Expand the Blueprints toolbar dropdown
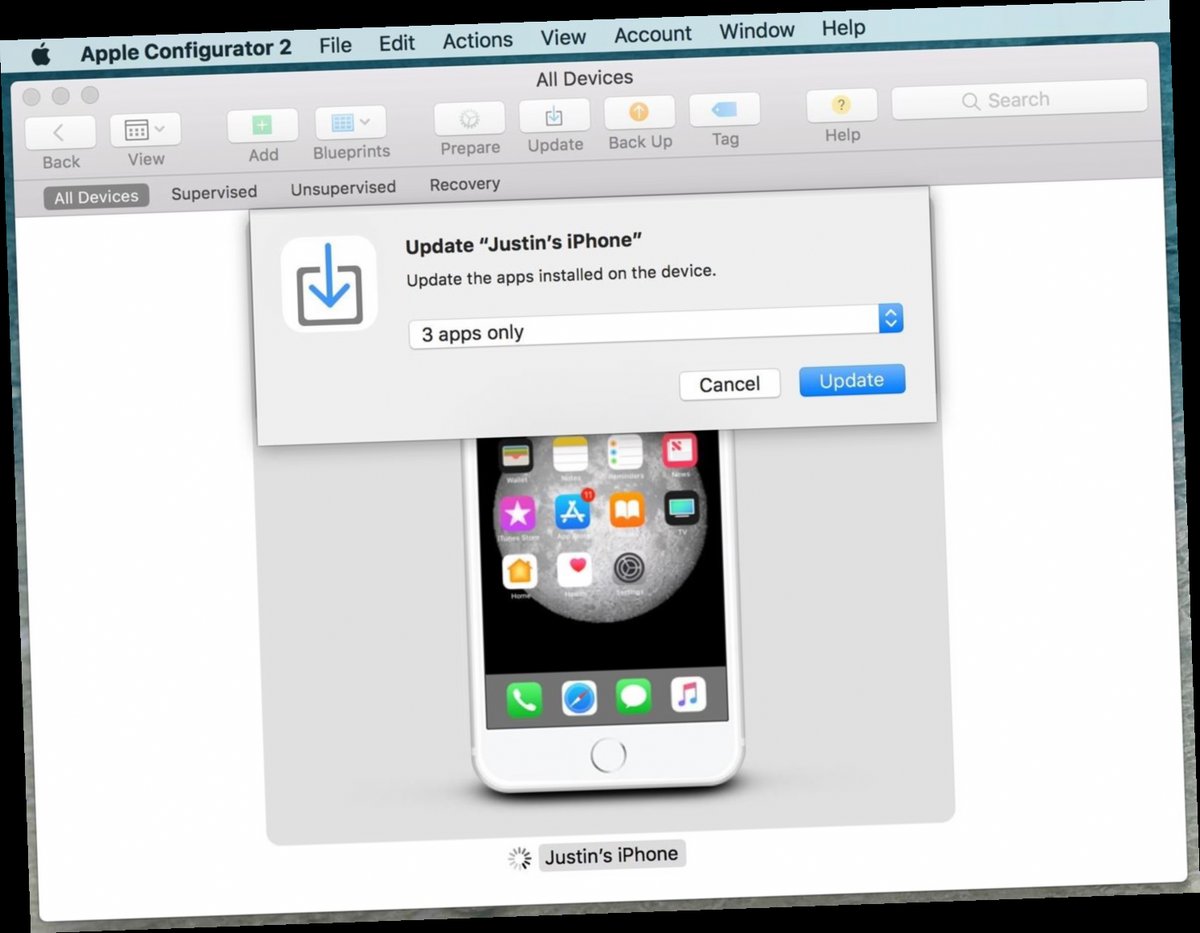The height and width of the screenshot is (933, 1200). click(350, 122)
